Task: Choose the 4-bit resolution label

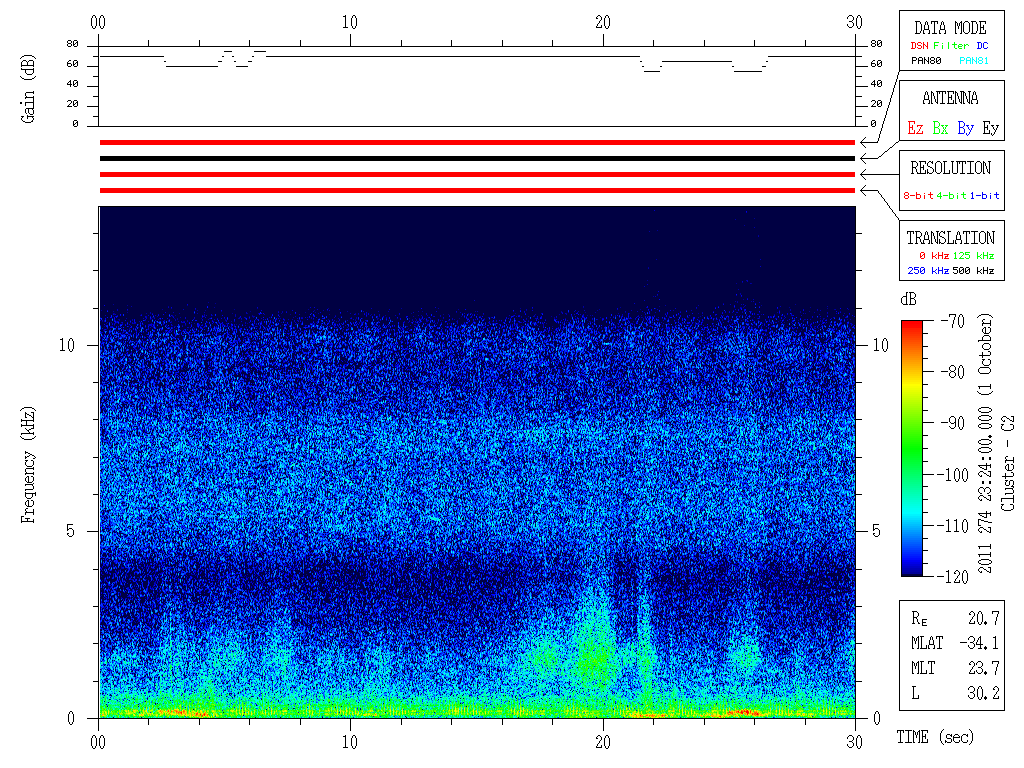Action: click(x=952, y=196)
